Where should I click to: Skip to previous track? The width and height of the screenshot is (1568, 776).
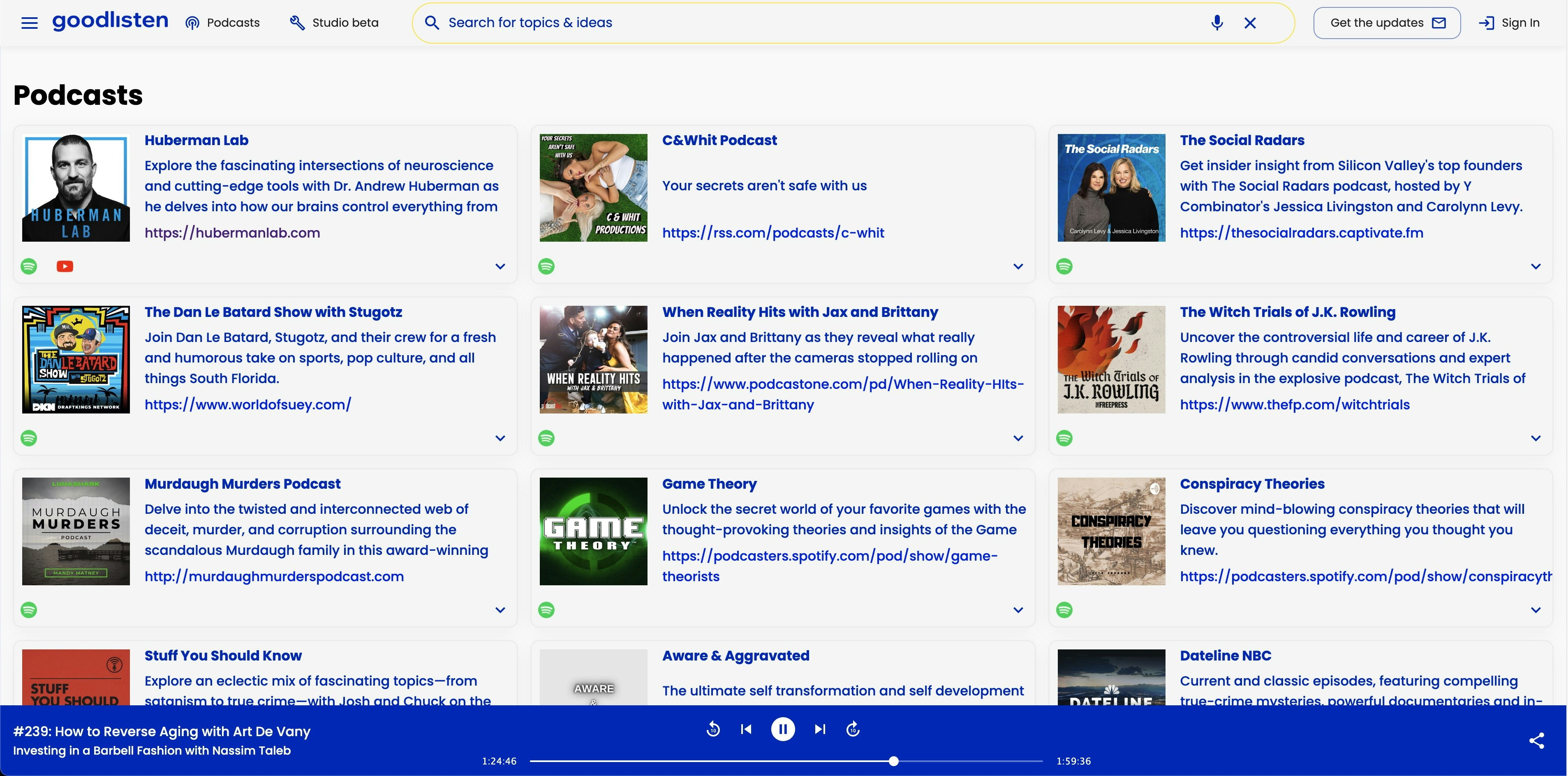(x=746, y=728)
